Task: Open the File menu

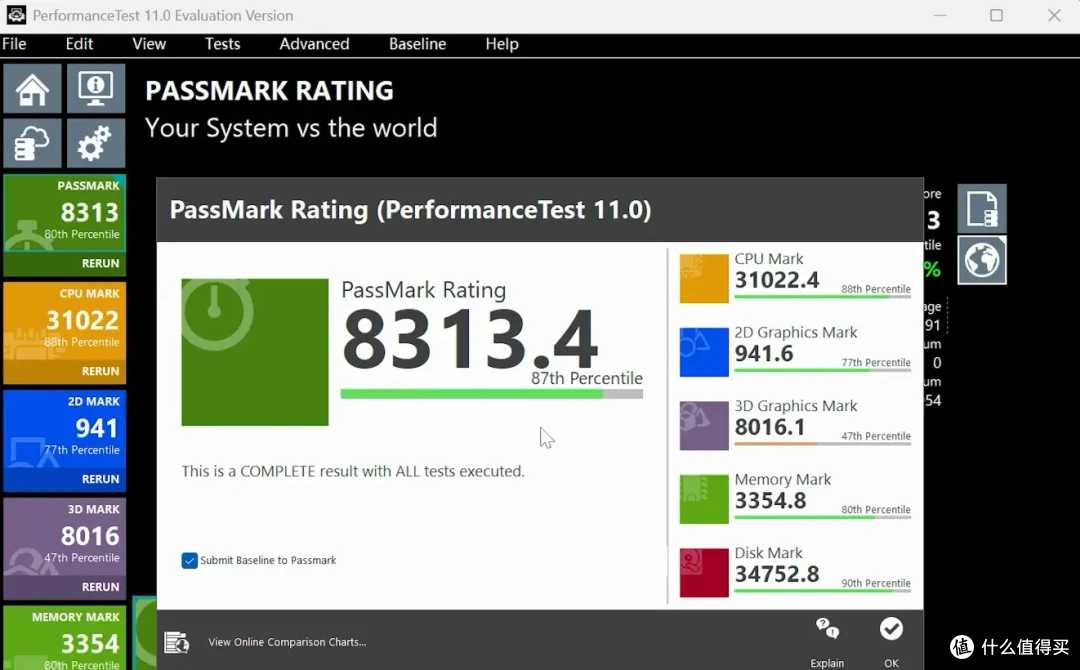Action: click(14, 44)
